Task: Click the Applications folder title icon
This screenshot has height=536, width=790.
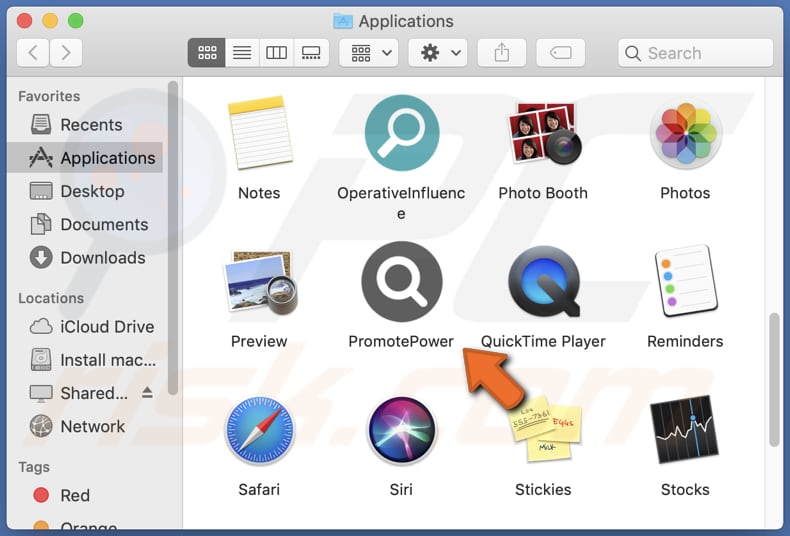Action: click(x=343, y=21)
